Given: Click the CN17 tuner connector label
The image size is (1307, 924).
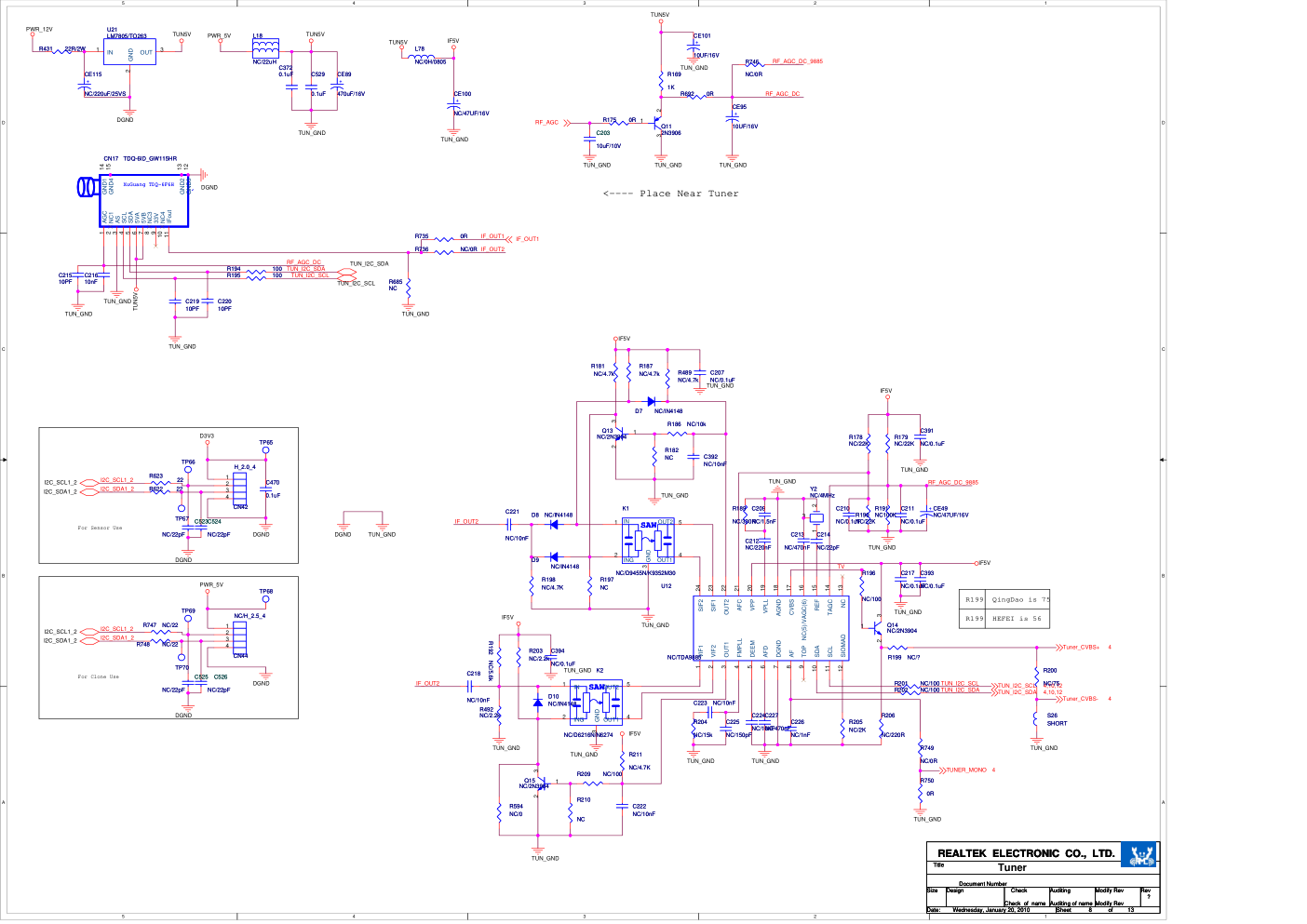Looking at the screenshot, I should point(111,159).
